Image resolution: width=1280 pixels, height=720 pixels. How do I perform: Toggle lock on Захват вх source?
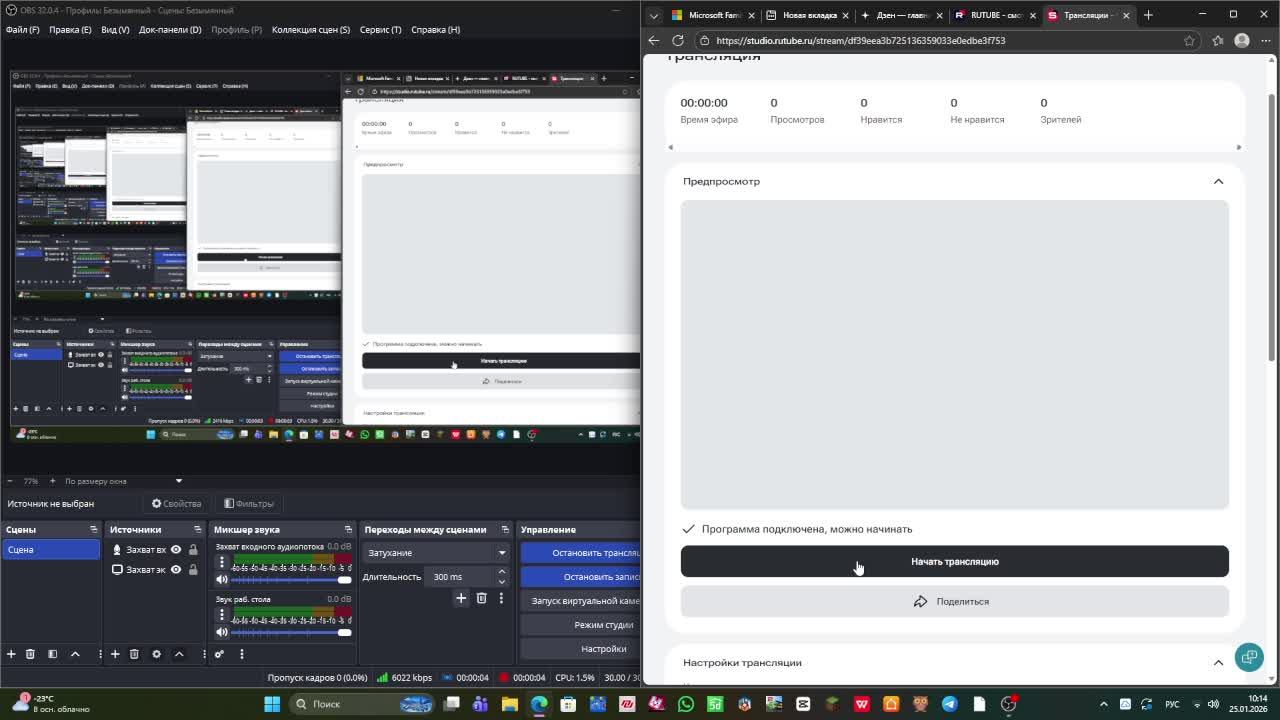click(193, 550)
